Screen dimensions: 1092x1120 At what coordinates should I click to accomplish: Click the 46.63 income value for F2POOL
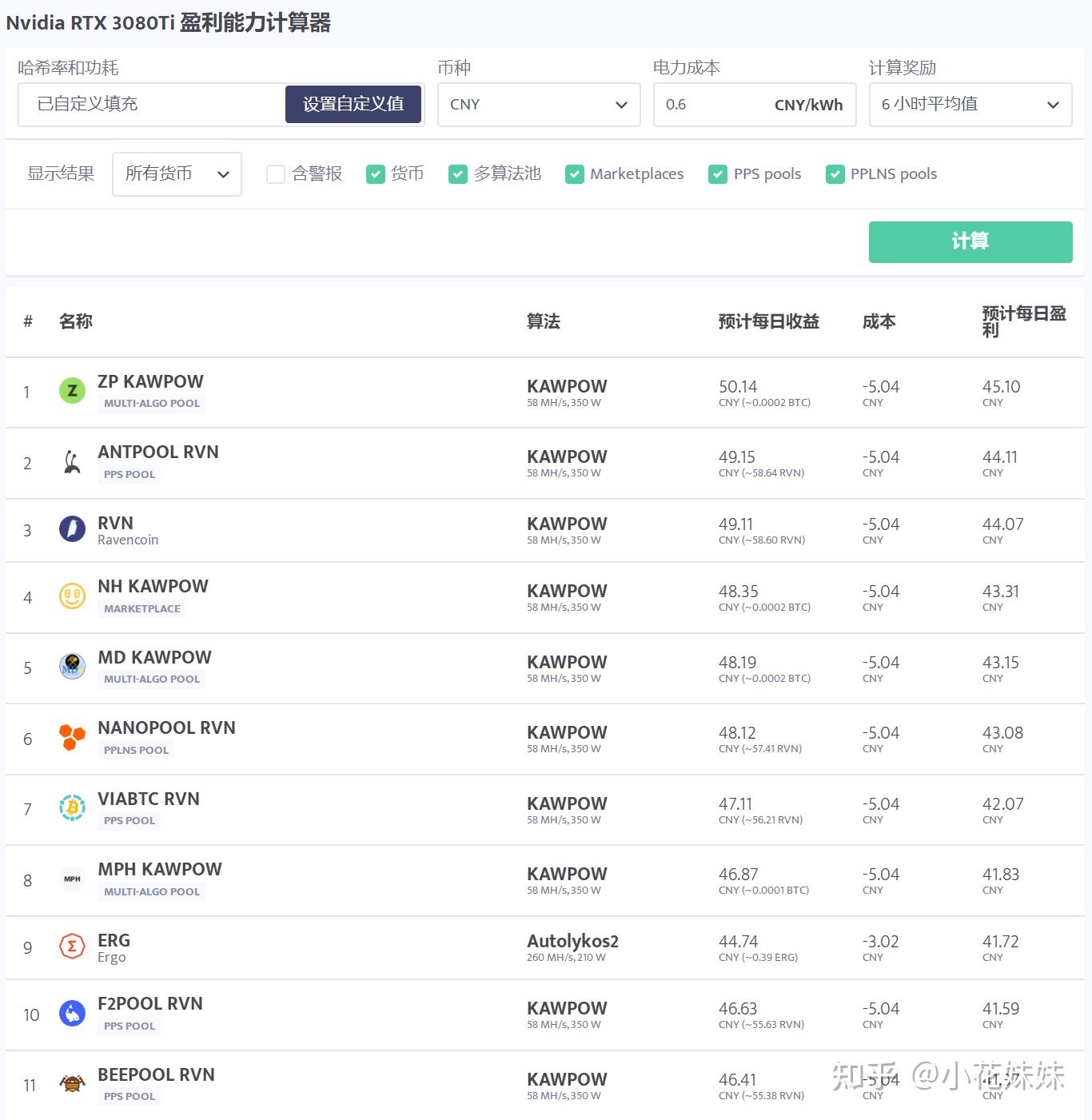(x=737, y=1009)
